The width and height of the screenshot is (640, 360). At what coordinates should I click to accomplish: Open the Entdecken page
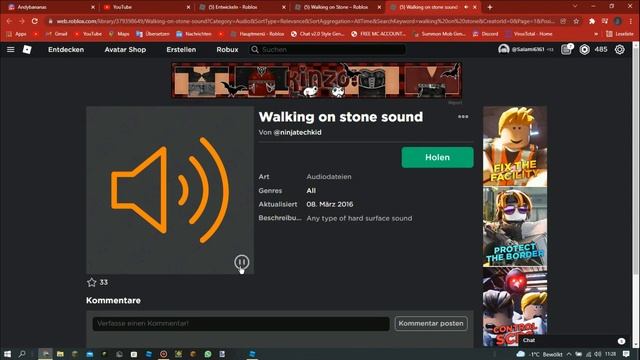tap(66, 49)
